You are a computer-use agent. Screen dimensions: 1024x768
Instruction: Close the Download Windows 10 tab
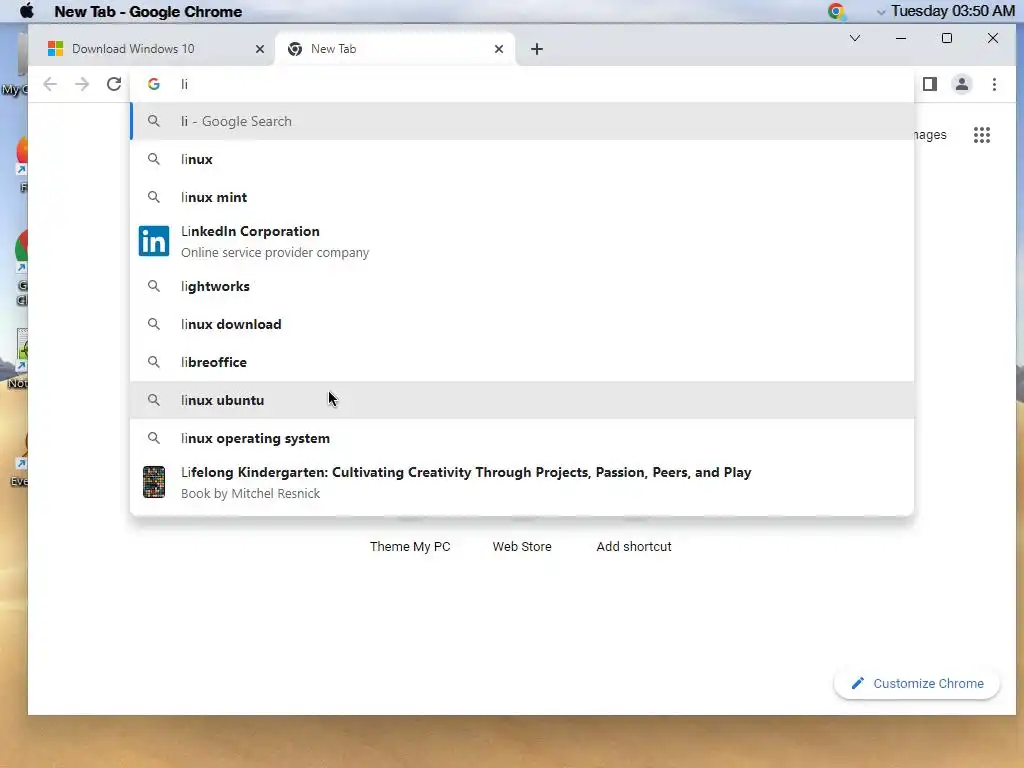(x=260, y=49)
